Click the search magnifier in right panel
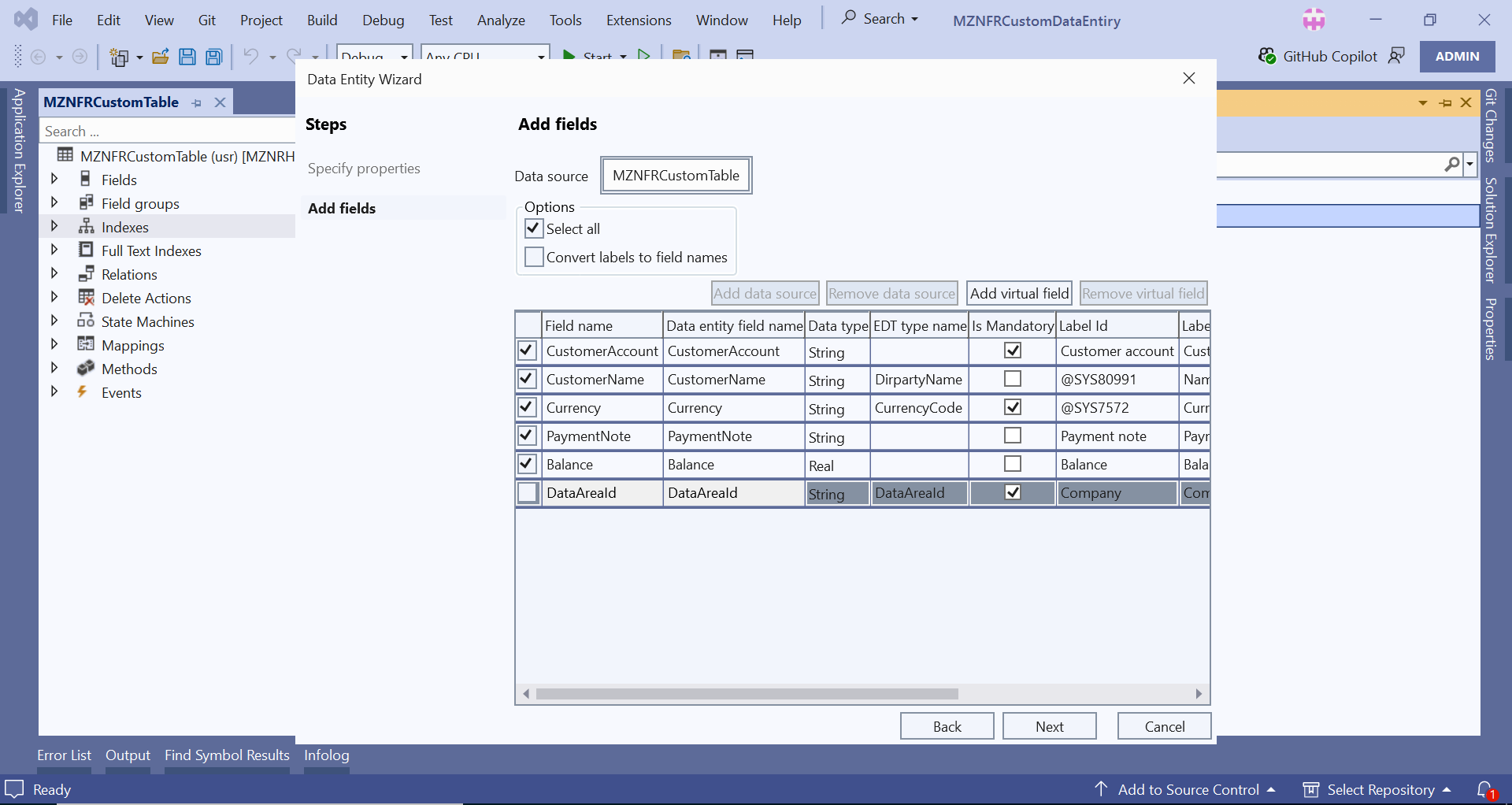 tap(1452, 164)
